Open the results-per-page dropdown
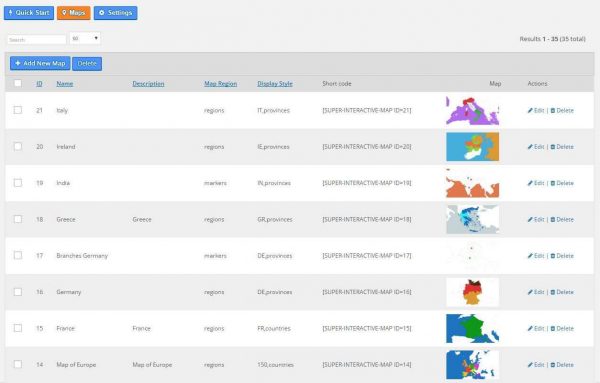This screenshot has height=383, width=600. pos(85,38)
